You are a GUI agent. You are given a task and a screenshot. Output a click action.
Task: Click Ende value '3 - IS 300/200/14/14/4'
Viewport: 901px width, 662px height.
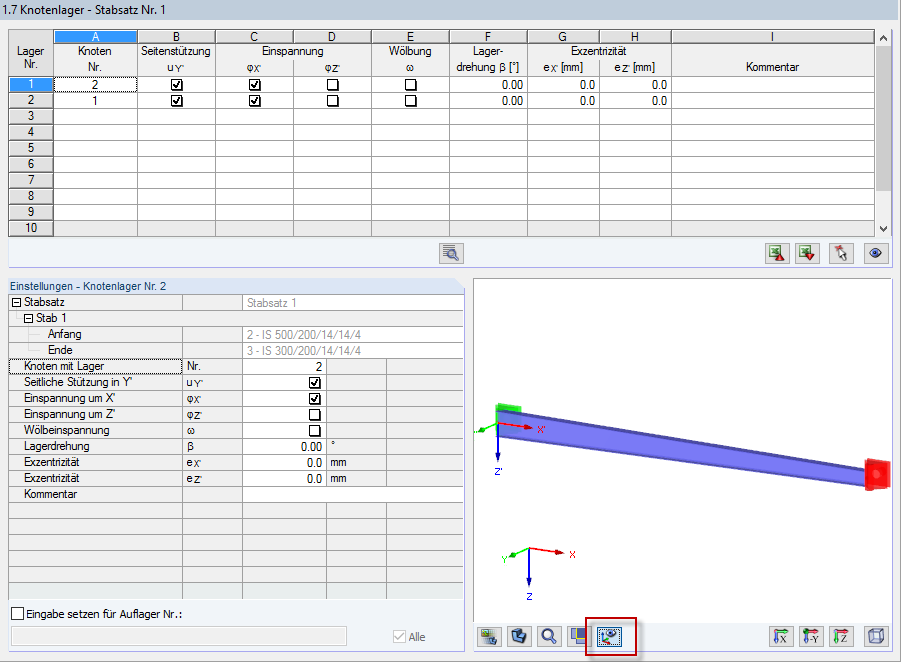point(352,351)
